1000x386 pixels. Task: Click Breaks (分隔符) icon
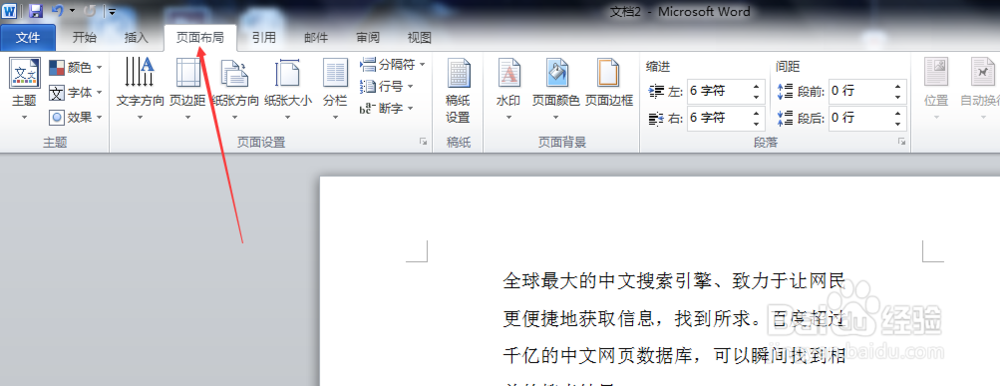pyautogui.click(x=368, y=64)
